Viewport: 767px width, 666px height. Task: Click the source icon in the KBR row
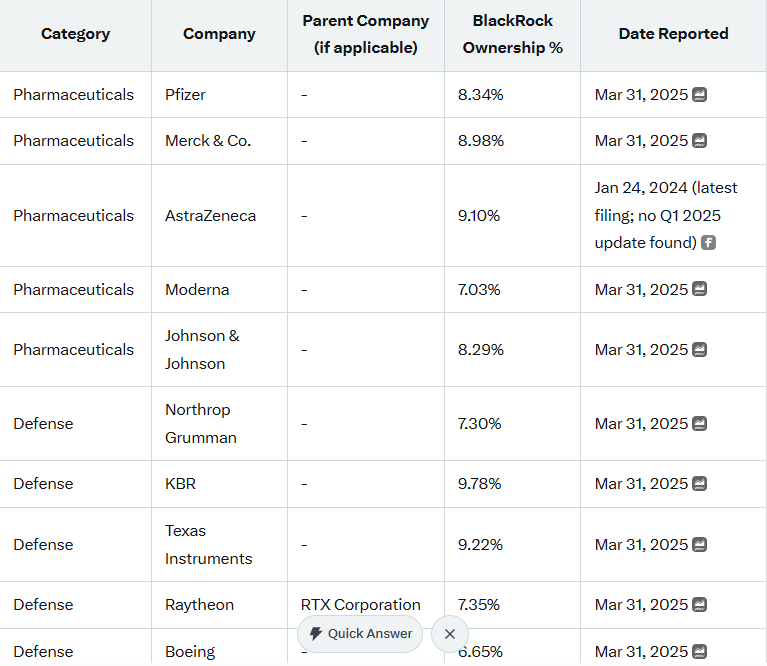tap(700, 484)
